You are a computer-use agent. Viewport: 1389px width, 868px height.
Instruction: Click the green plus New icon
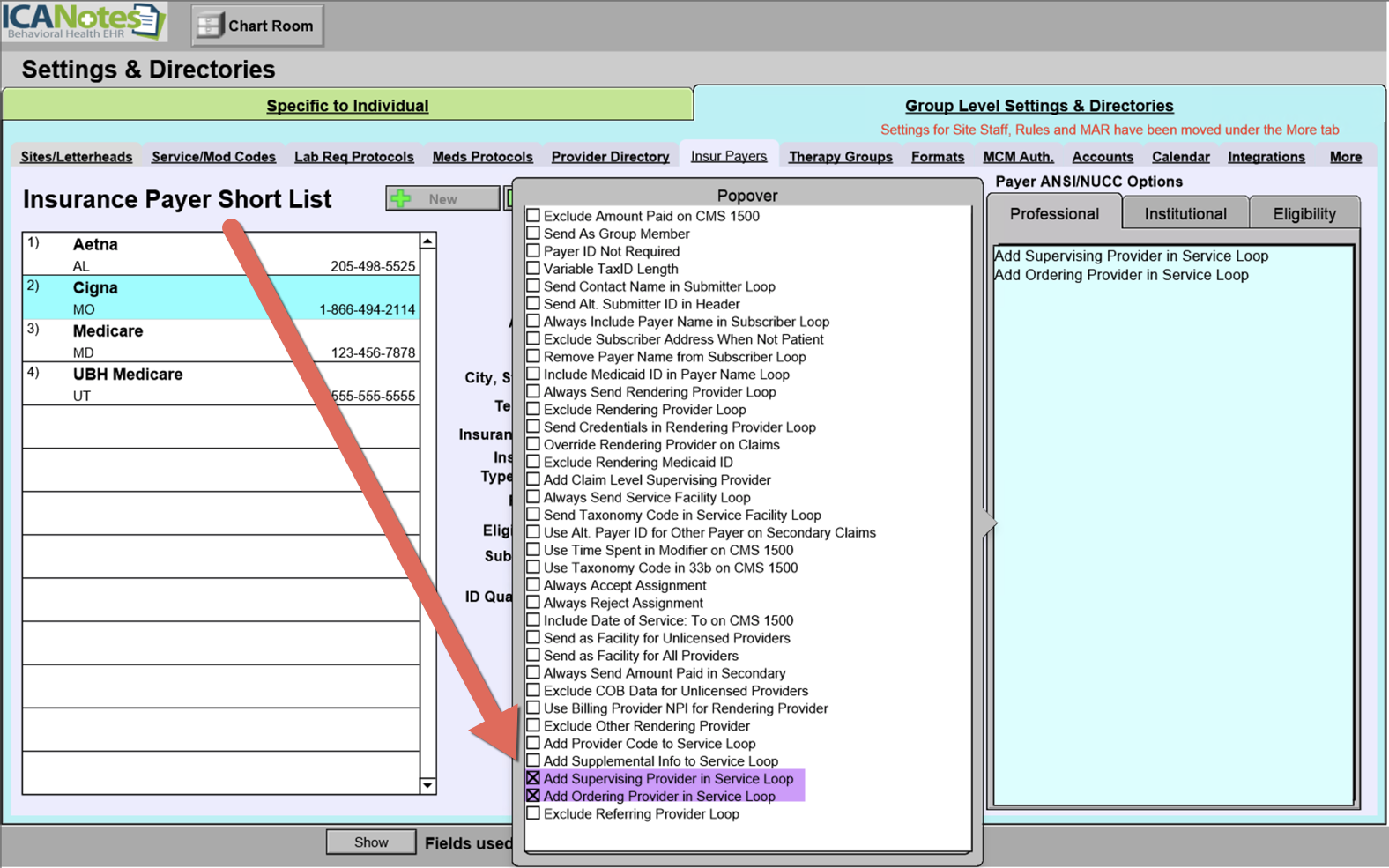click(x=402, y=198)
